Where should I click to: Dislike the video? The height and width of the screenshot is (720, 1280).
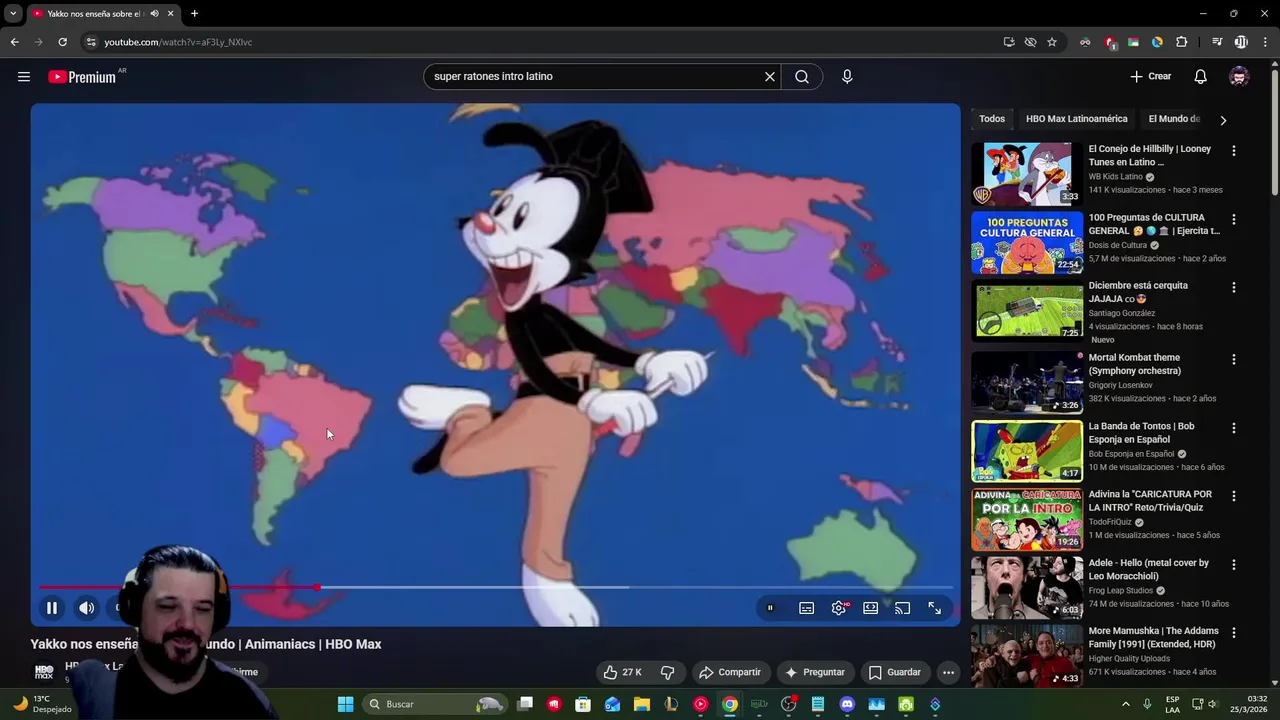[x=668, y=672]
